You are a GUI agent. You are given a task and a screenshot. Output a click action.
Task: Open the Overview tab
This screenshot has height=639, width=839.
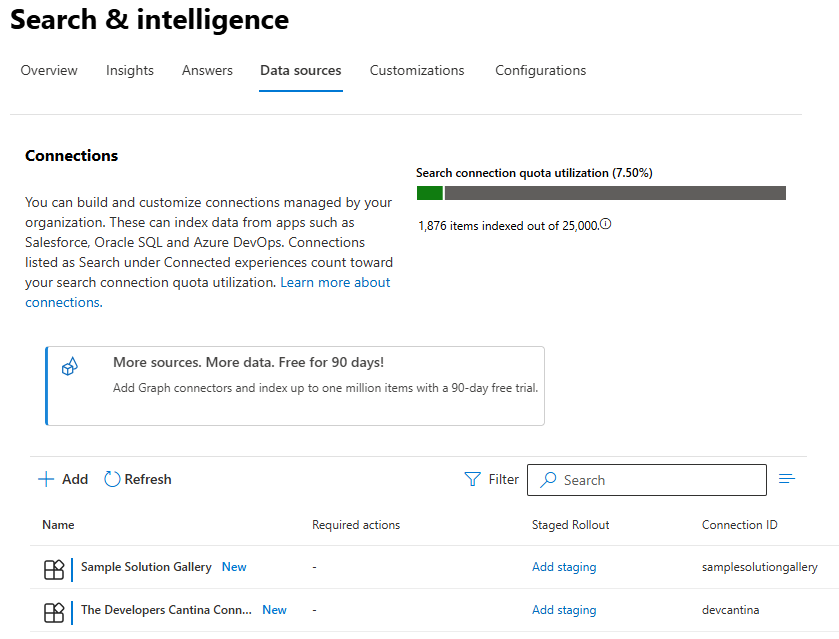coord(49,71)
